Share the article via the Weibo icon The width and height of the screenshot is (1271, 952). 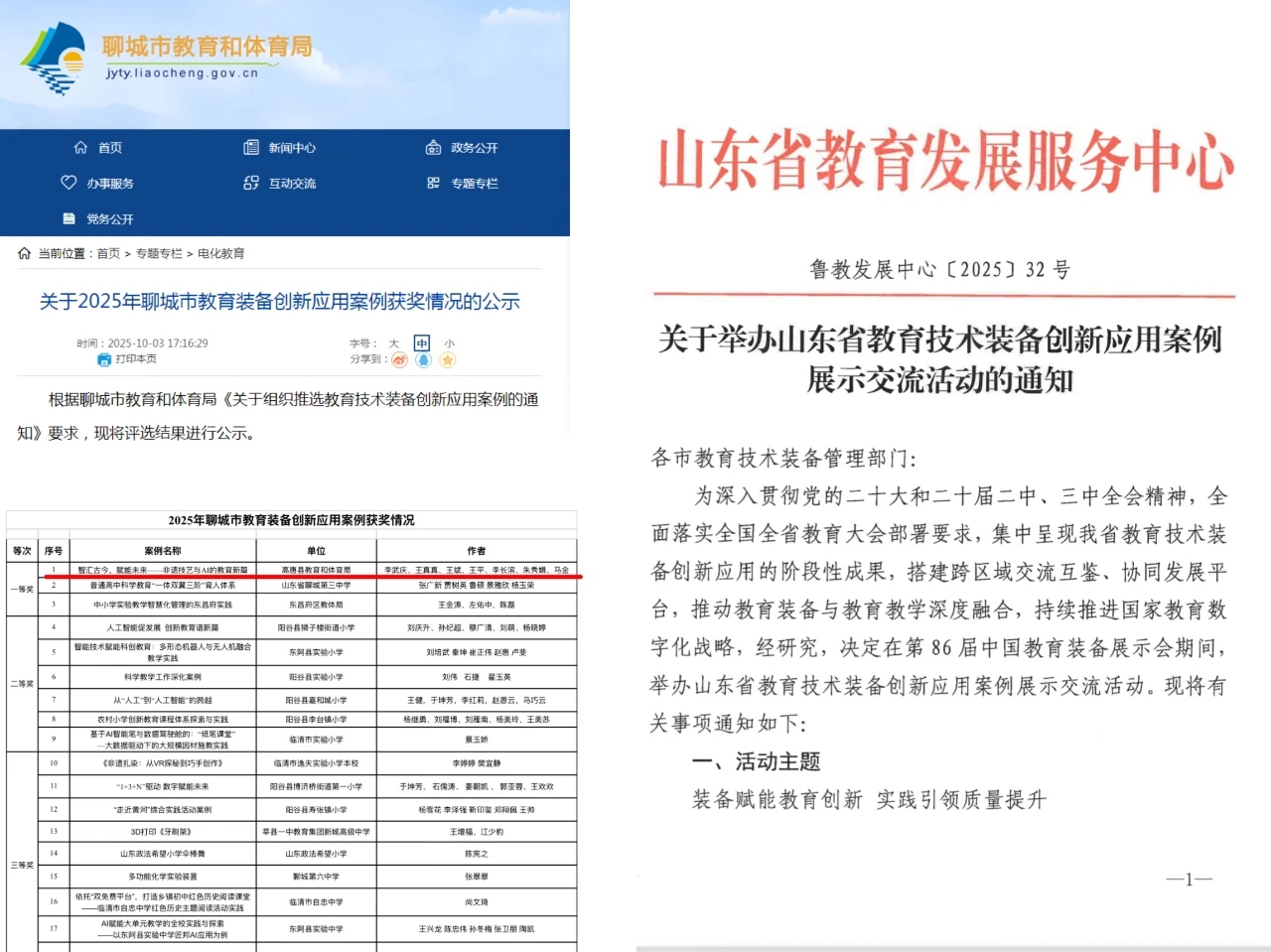point(399,360)
